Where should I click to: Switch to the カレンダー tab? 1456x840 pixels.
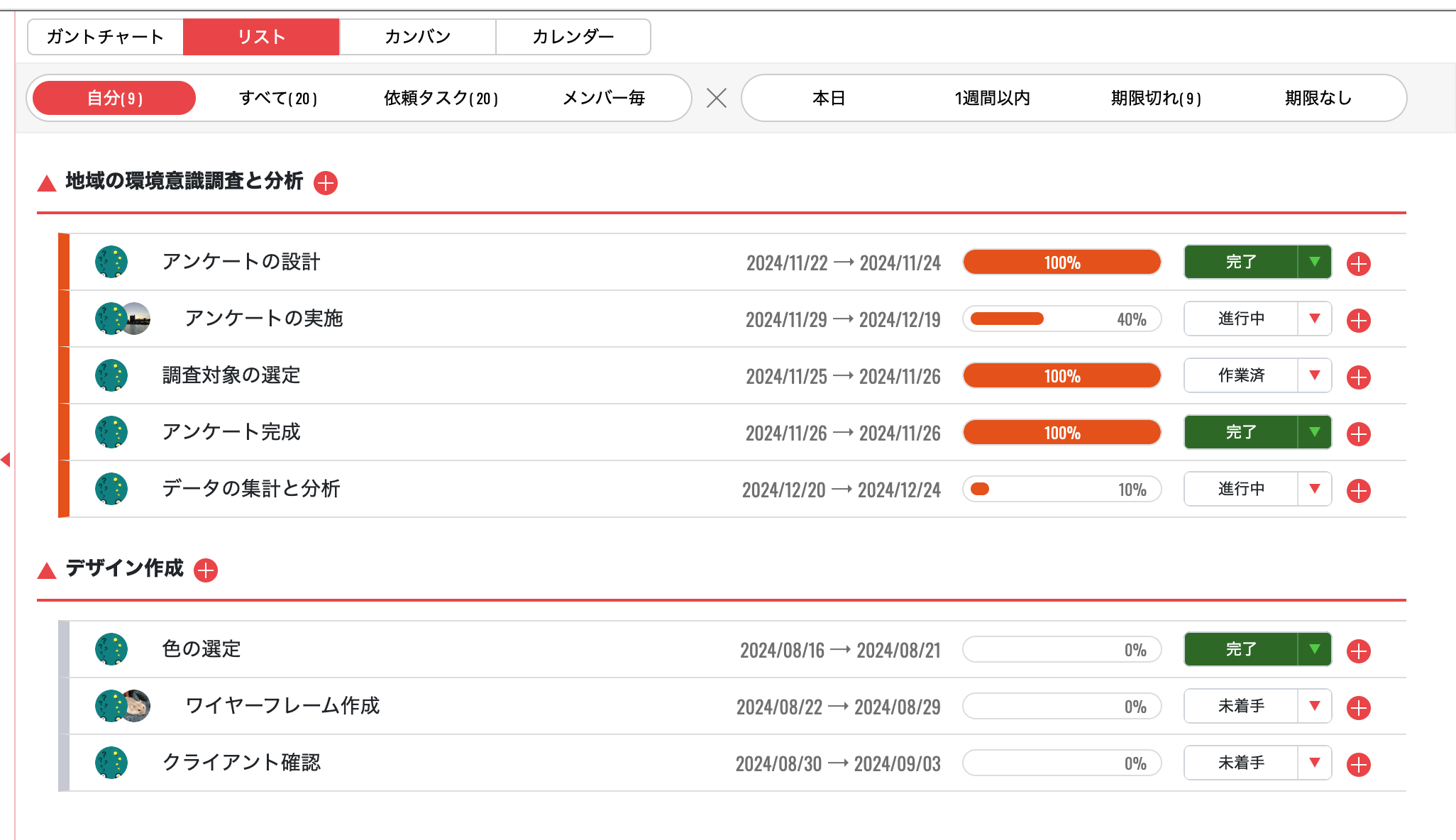(x=573, y=37)
